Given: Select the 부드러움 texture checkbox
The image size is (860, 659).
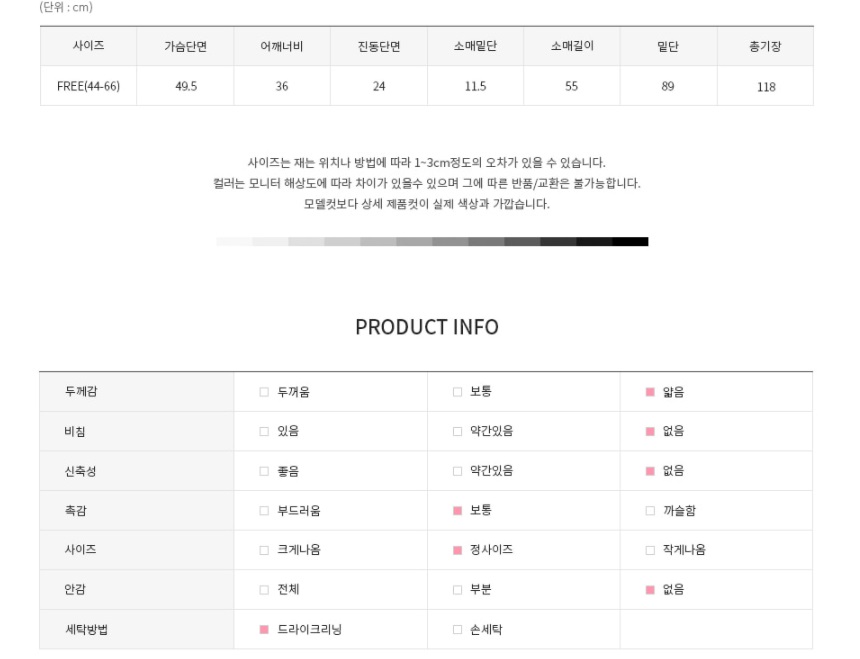Looking at the screenshot, I should (264, 511).
